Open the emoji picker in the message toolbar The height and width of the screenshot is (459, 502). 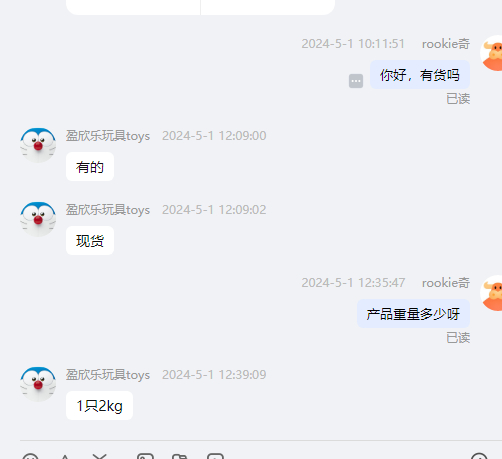[x=30, y=457]
